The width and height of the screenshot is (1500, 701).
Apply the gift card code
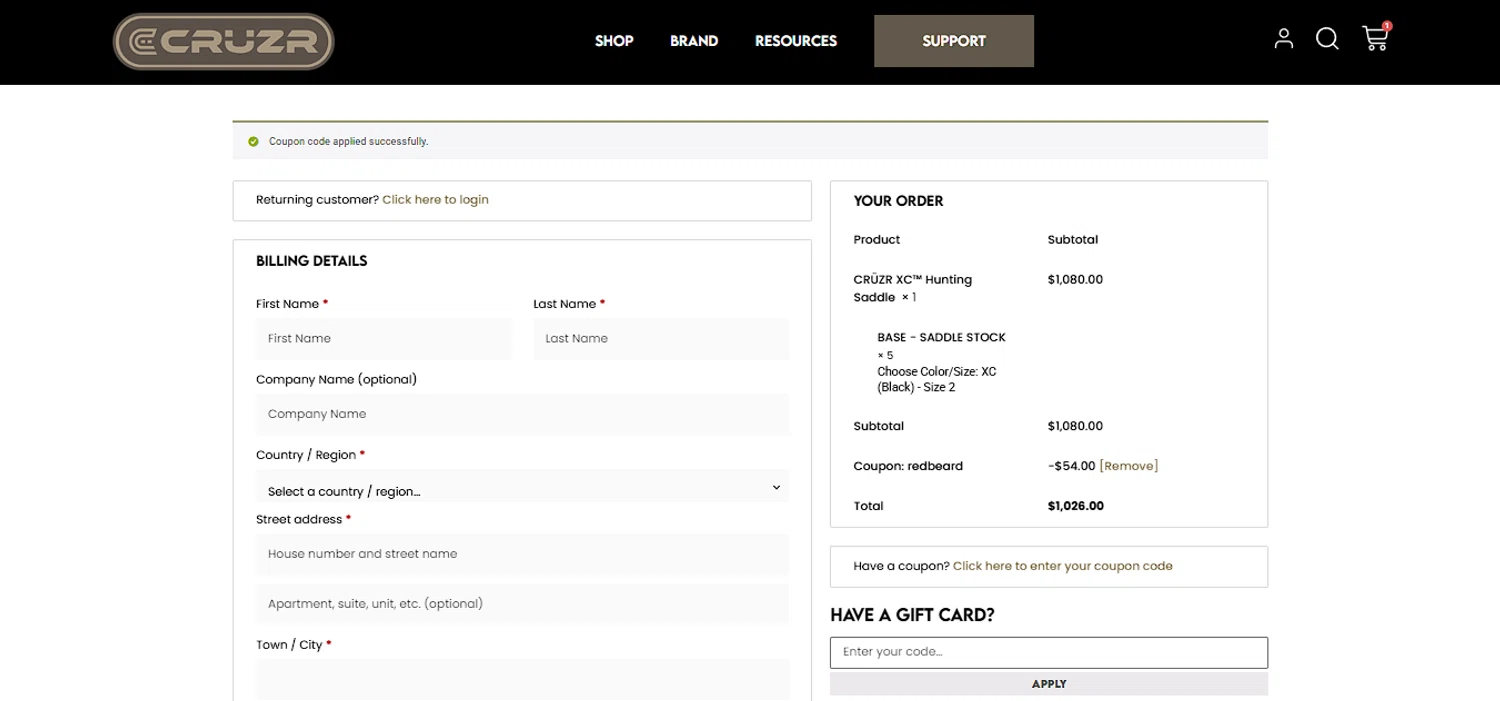(x=1049, y=684)
